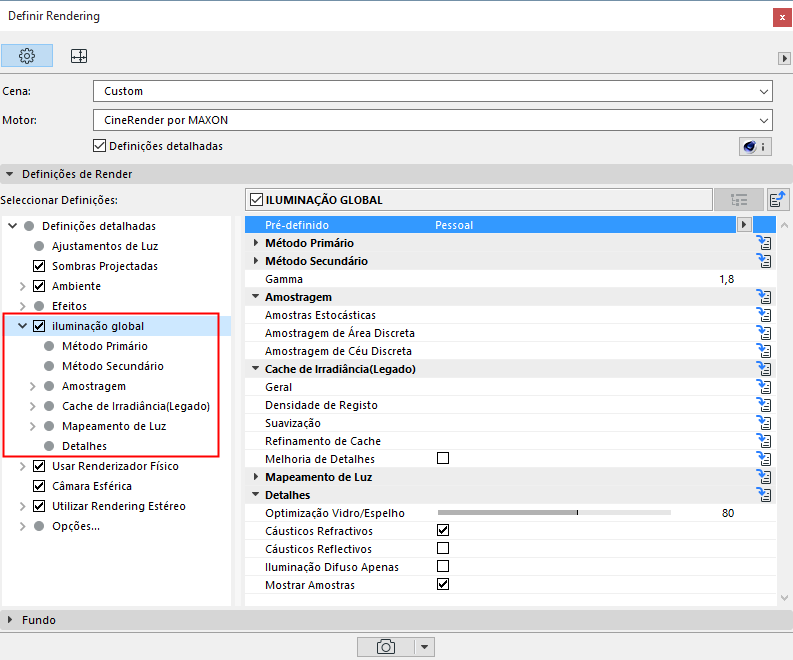Click arrow button in Pré-definido row
793x660 pixels.
743,225
